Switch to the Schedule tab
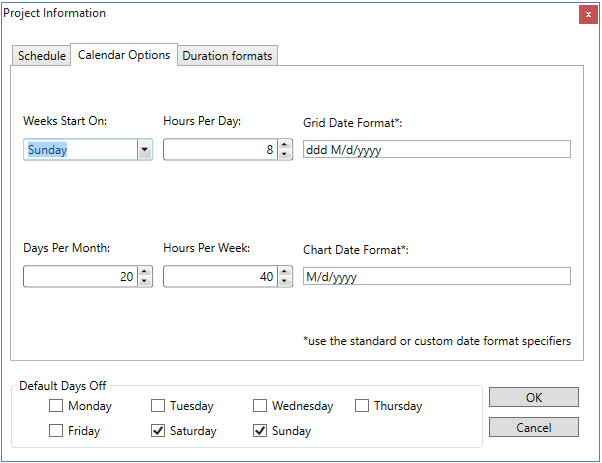The height and width of the screenshot is (463, 602). [42, 56]
